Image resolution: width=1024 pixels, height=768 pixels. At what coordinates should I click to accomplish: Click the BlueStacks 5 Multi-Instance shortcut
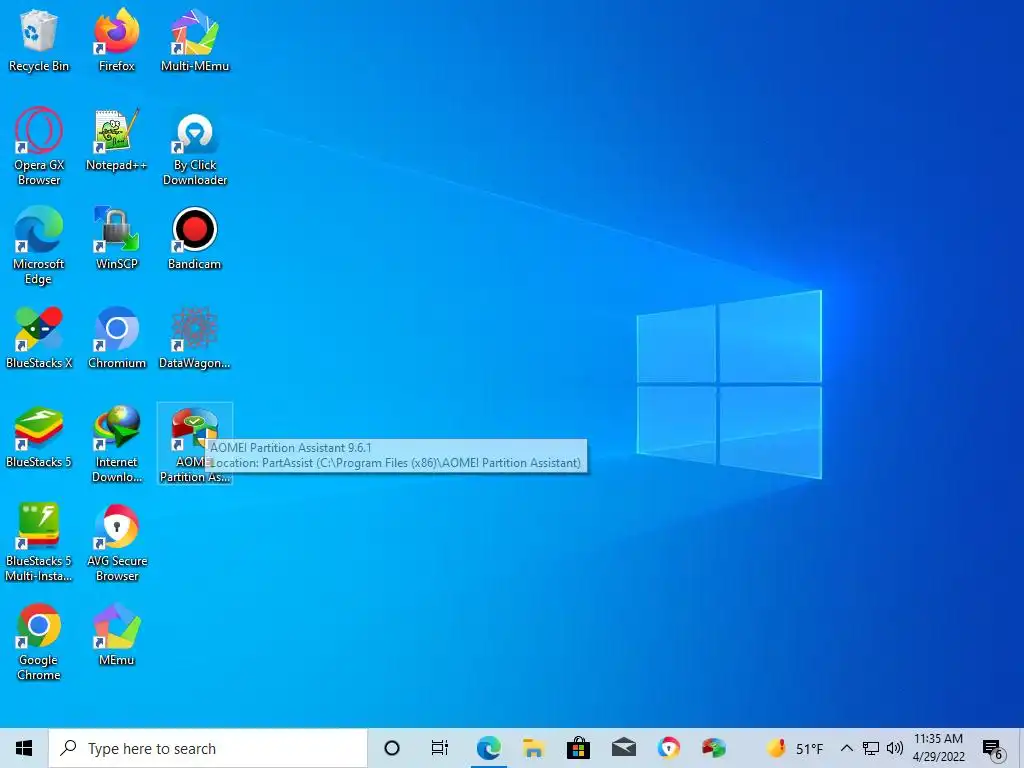point(39,543)
